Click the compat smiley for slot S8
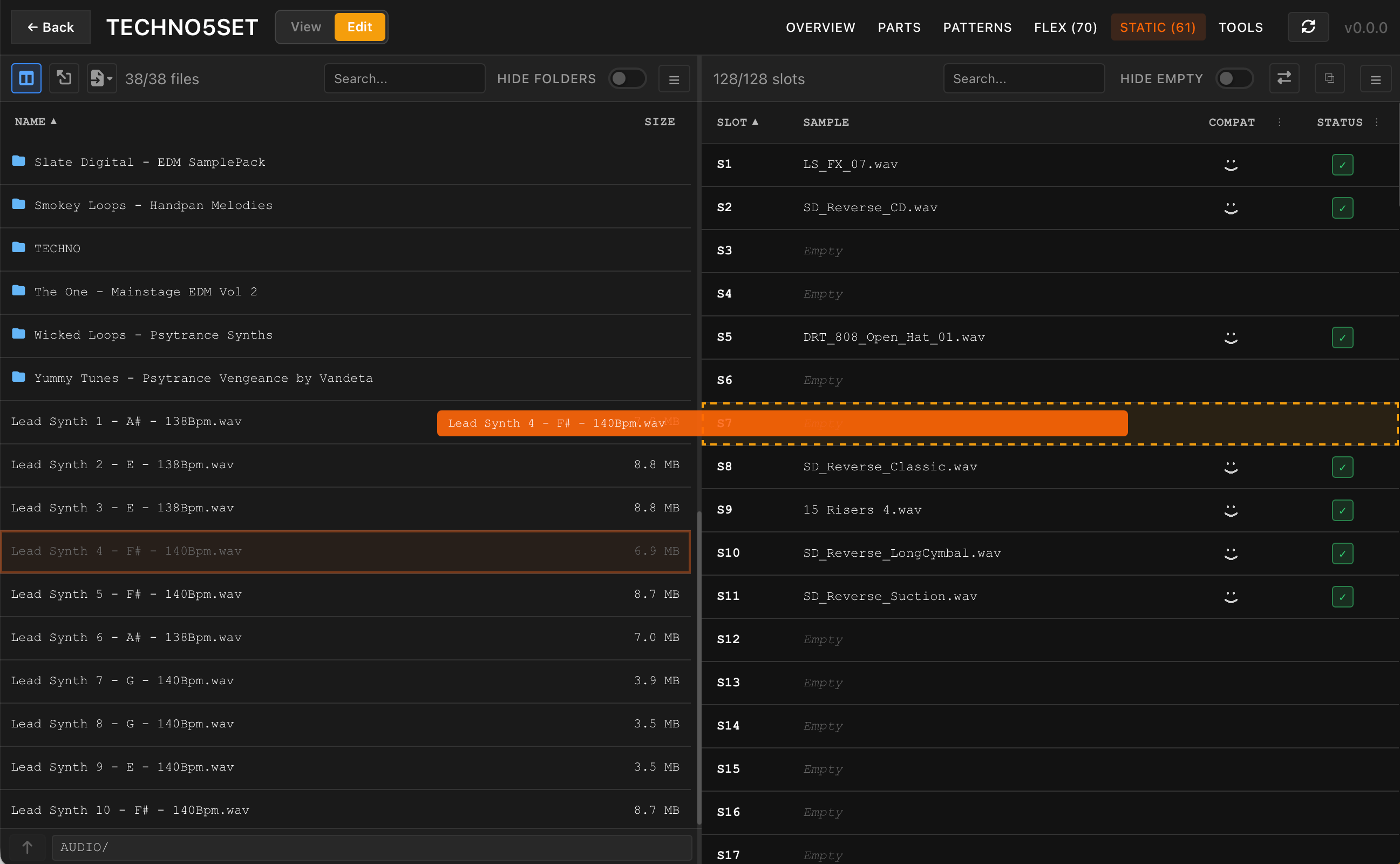Screen dimensions: 1400x864 (1231, 468)
